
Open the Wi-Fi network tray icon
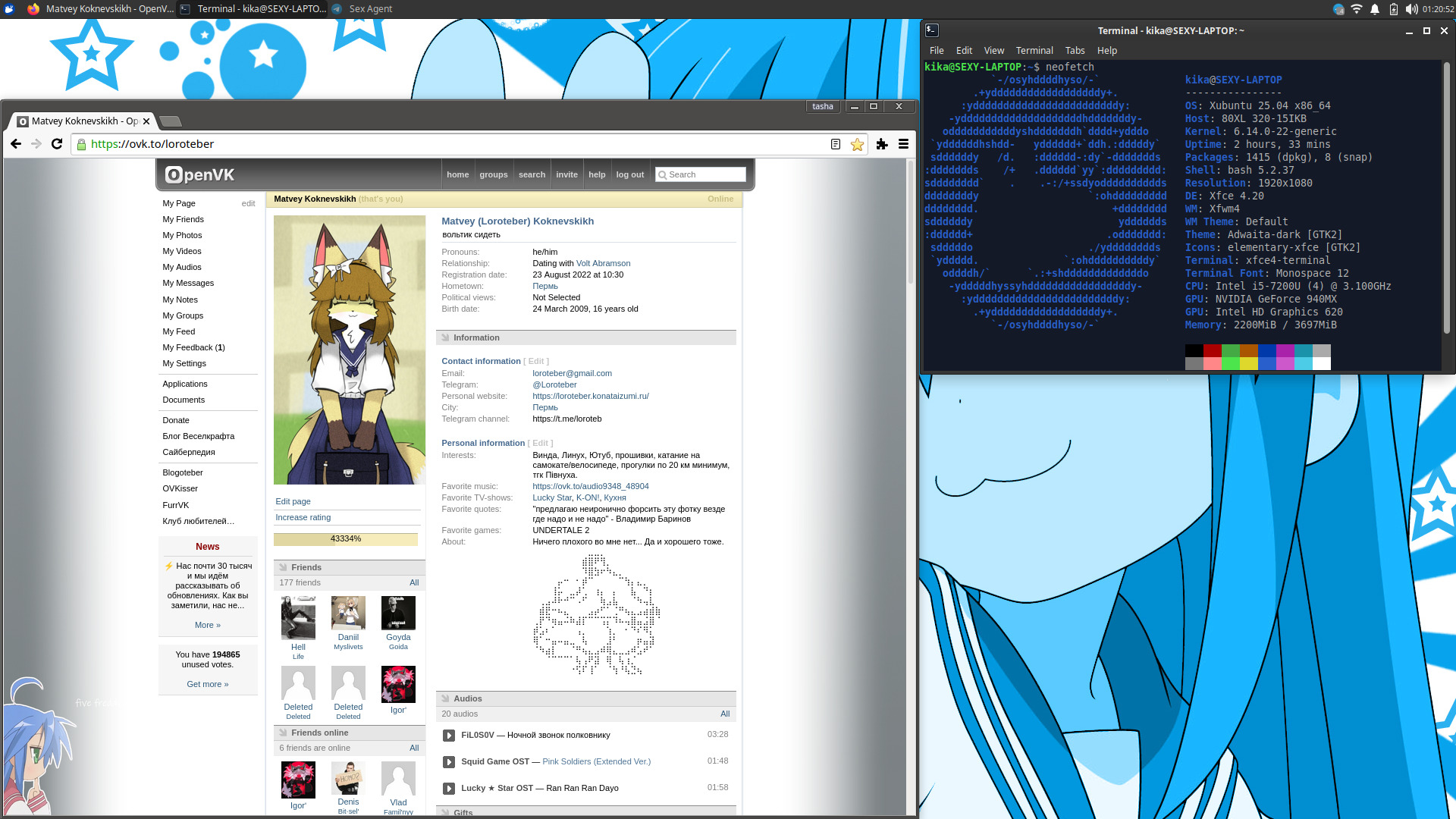point(1357,9)
